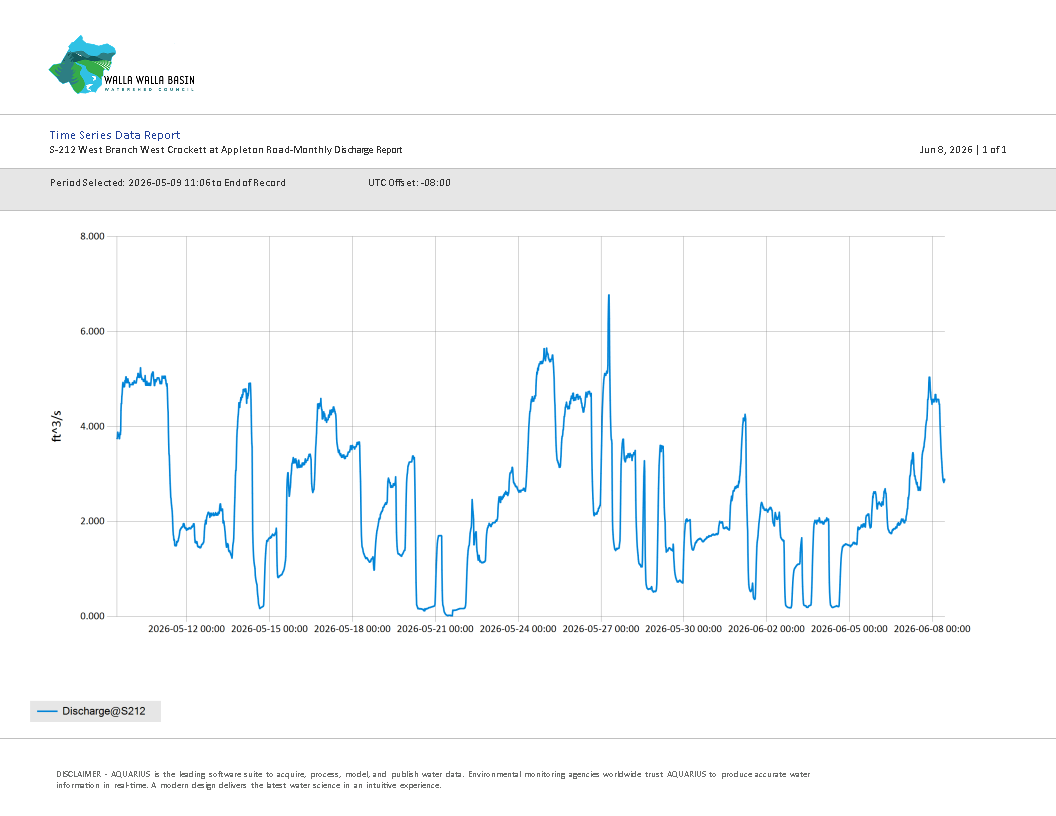Click the ft^3/s axis unit label
This screenshot has width=1056, height=816.
pos(57,426)
